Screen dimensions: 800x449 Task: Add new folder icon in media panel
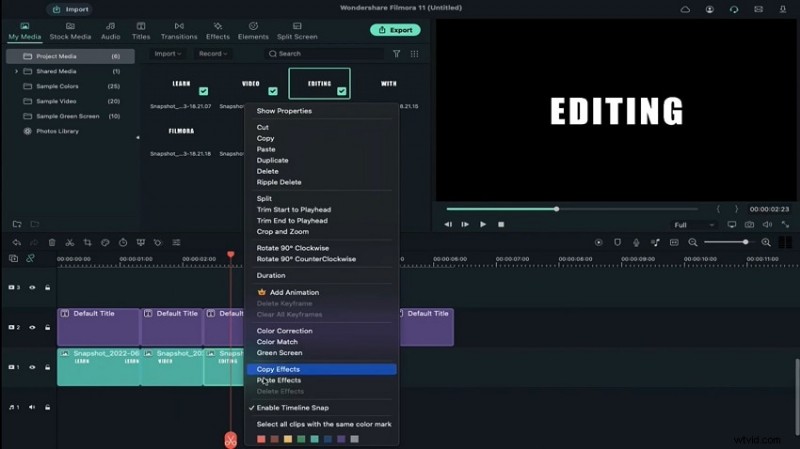(17, 224)
